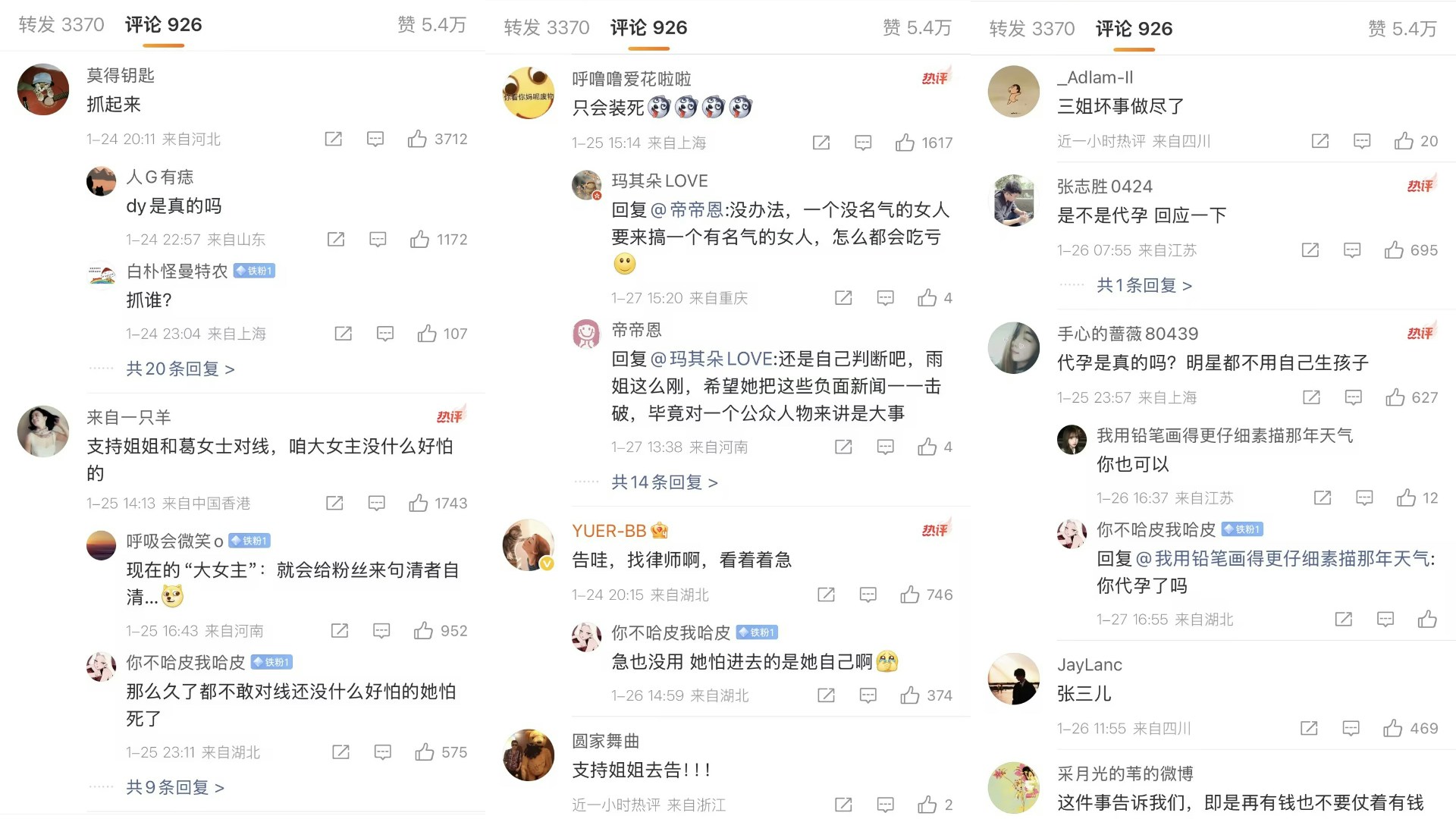Forward 张志胜0424's comment
This screenshot has height=819, width=1456.
pyautogui.click(x=1310, y=250)
